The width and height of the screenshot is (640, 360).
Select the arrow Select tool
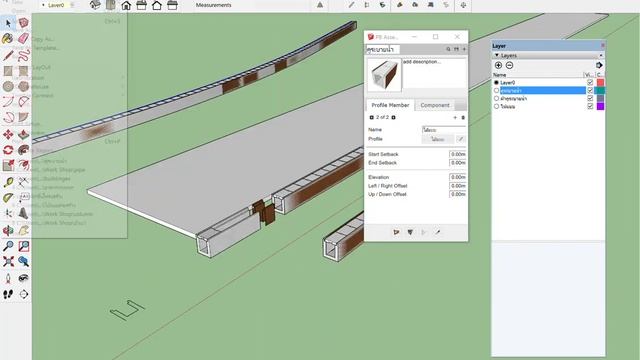pos(8,23)
